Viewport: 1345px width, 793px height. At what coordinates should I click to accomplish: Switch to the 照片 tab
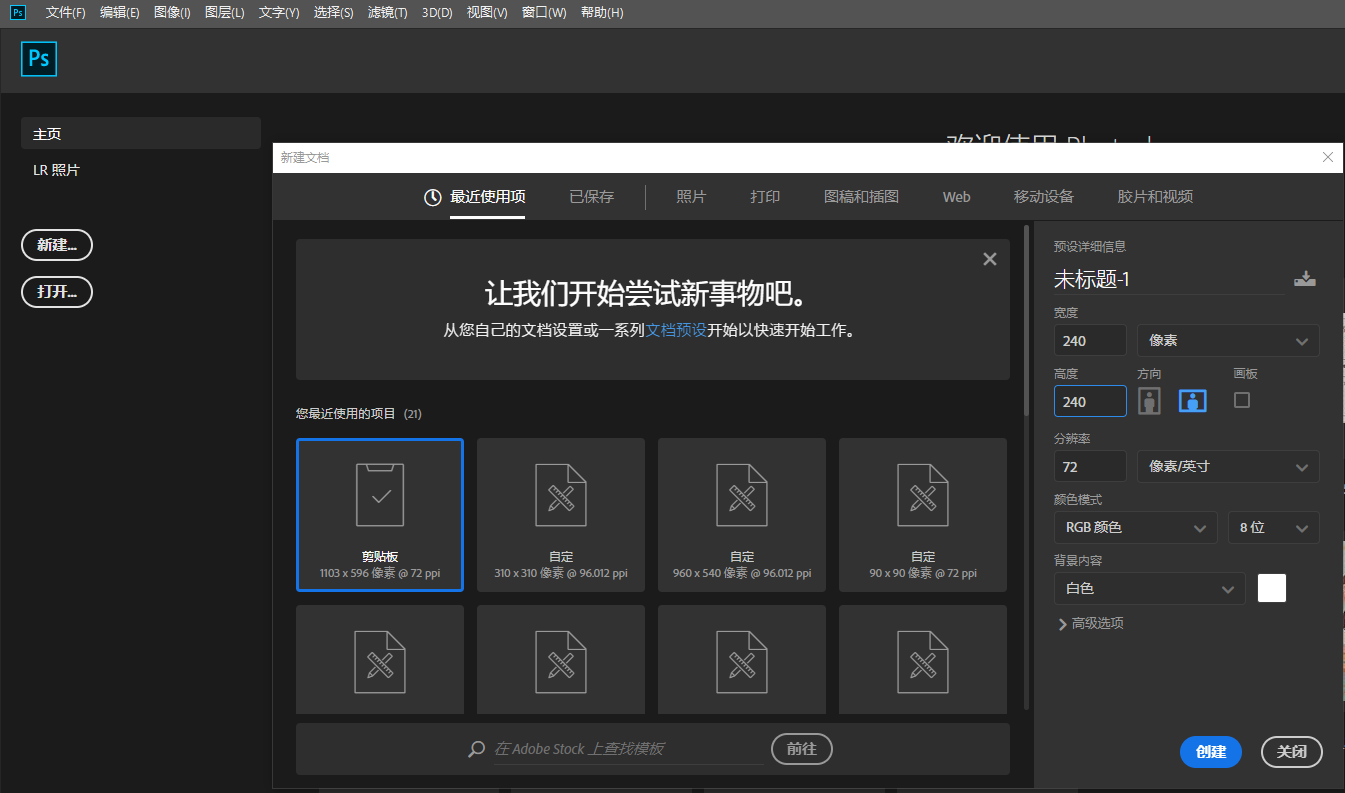point(691,197)
